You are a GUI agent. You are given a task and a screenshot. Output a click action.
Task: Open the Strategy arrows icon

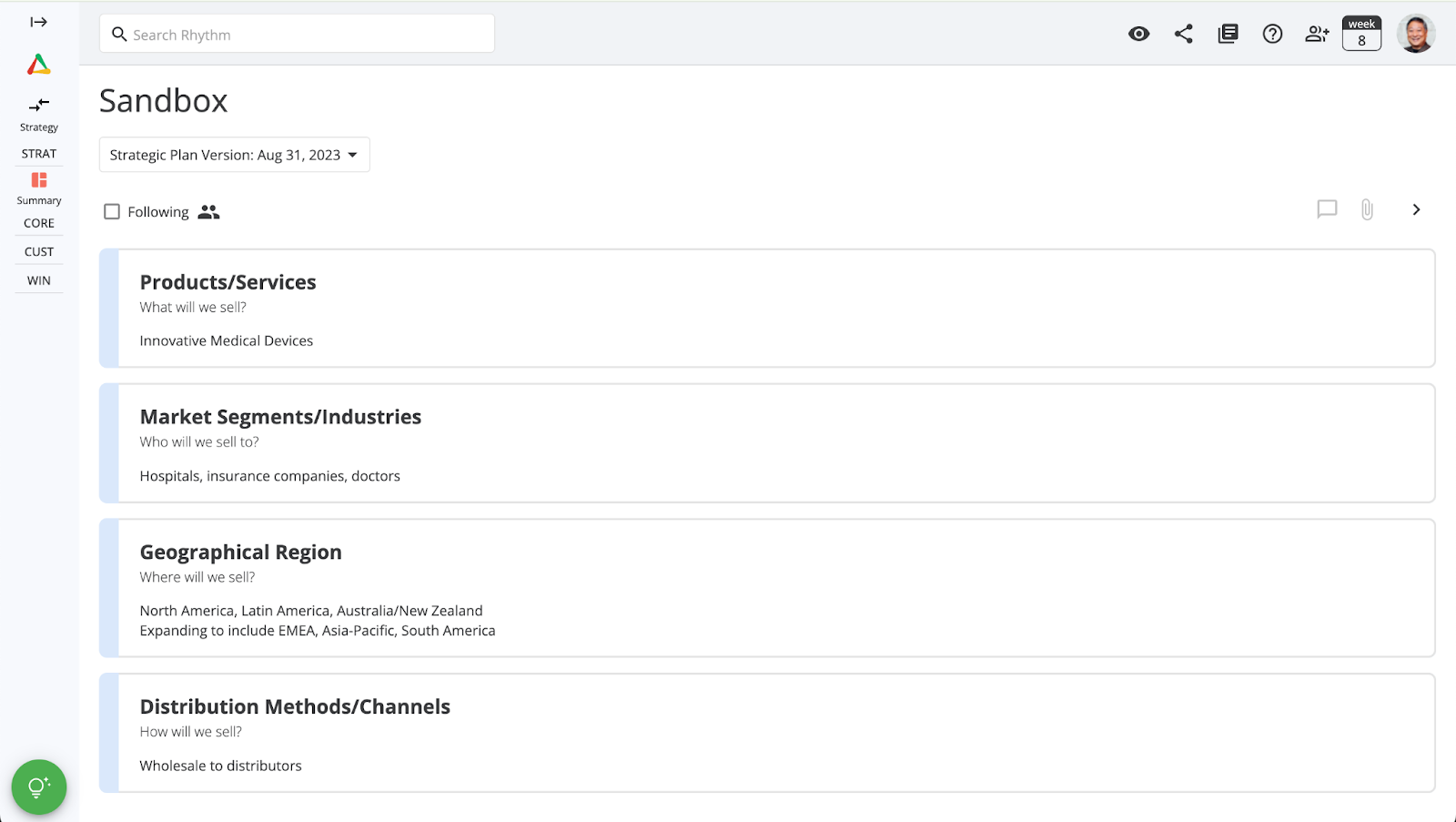tap(39, 105)
